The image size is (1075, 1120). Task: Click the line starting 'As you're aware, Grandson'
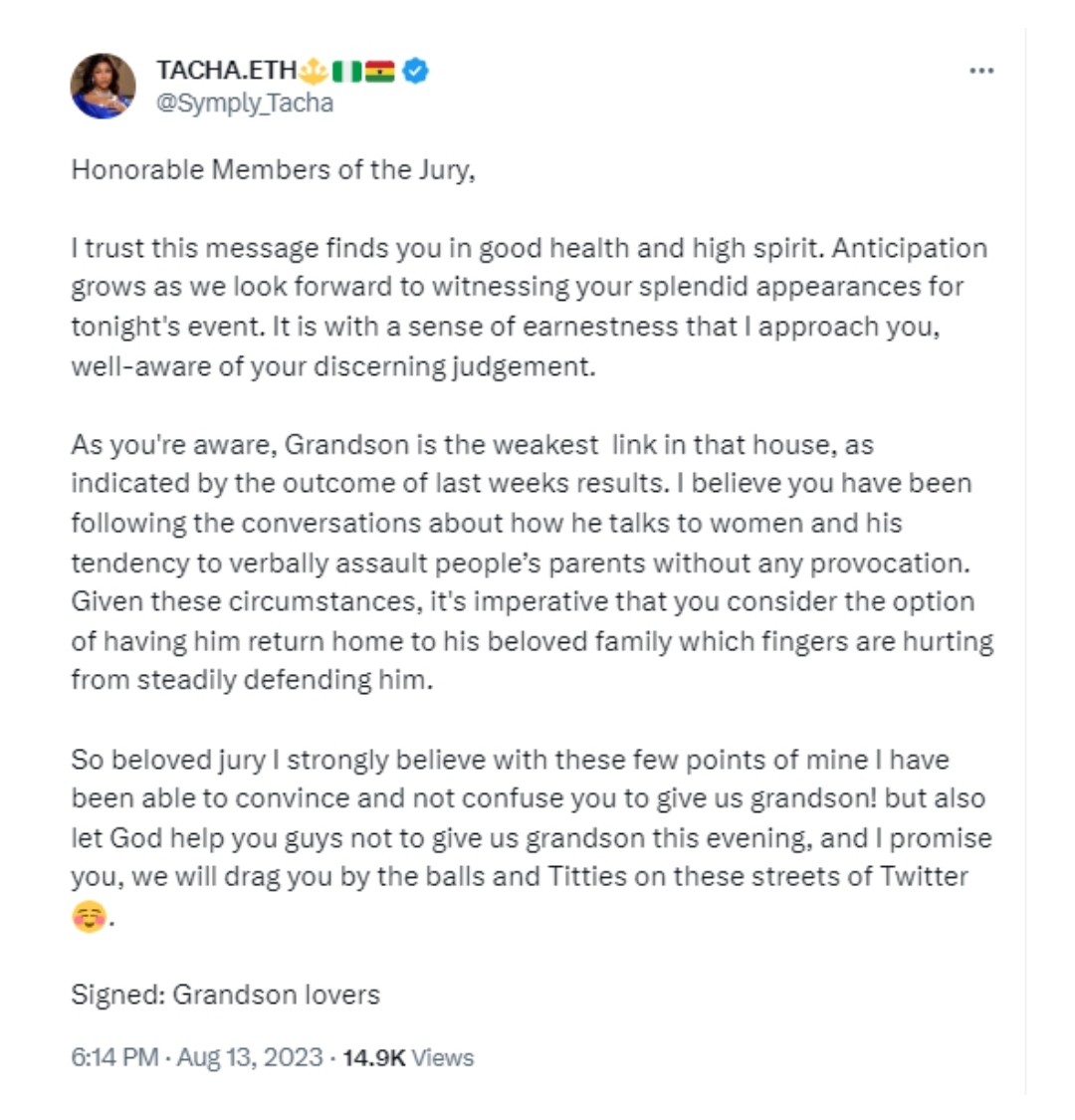pos(472,445)
